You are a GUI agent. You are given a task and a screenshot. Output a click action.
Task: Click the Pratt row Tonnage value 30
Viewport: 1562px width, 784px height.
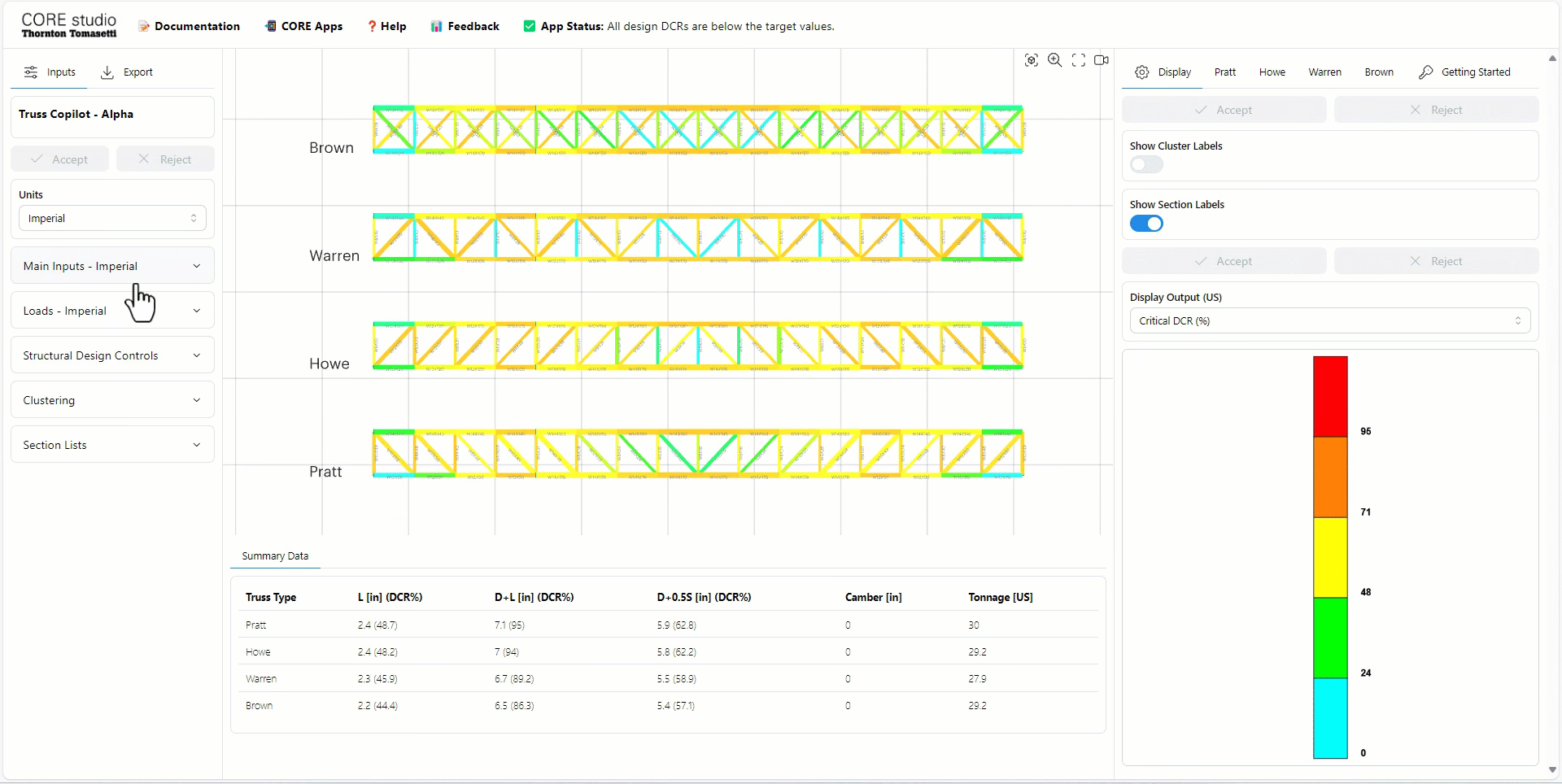click(974, 625)
